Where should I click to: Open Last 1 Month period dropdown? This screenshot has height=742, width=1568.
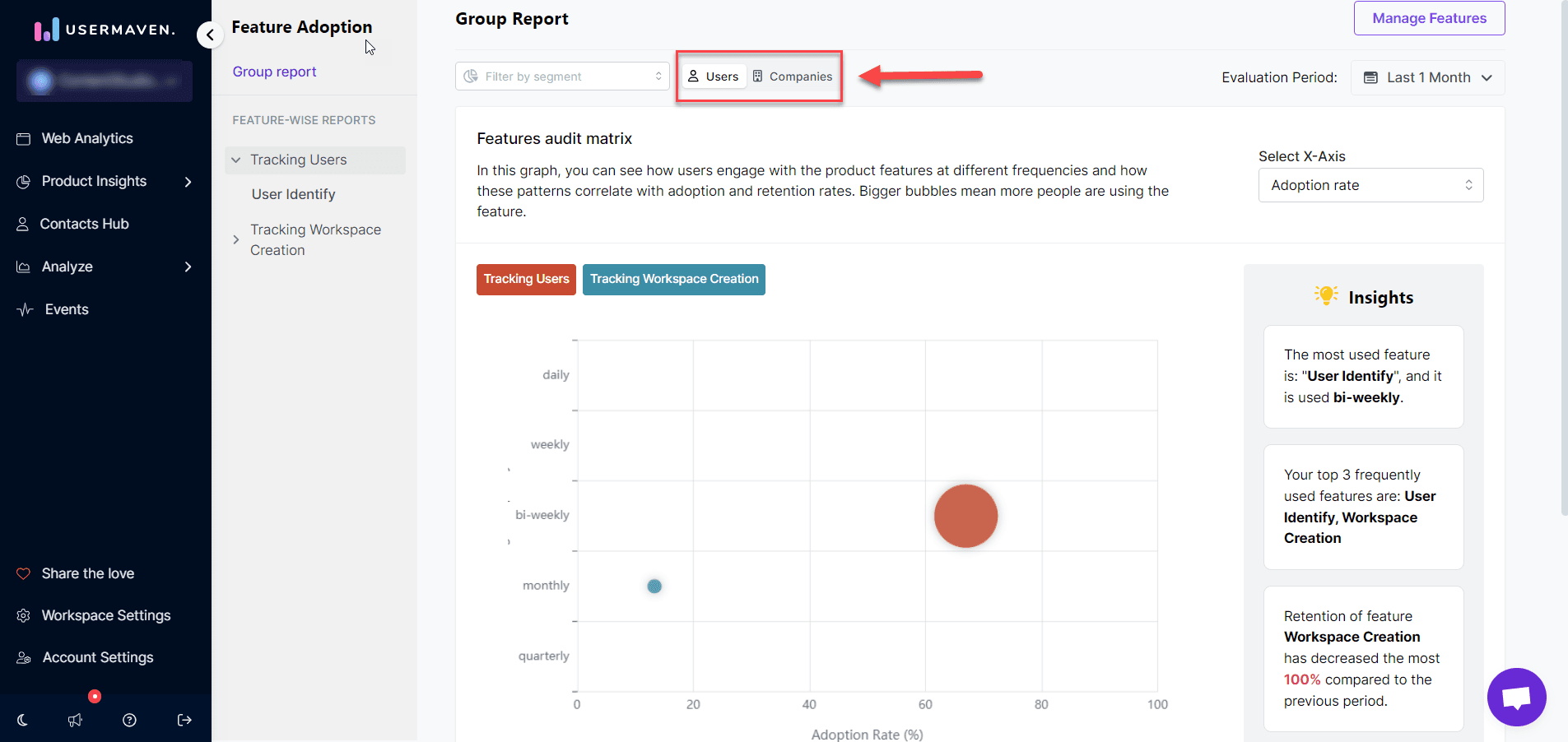tap(1427, 77)
